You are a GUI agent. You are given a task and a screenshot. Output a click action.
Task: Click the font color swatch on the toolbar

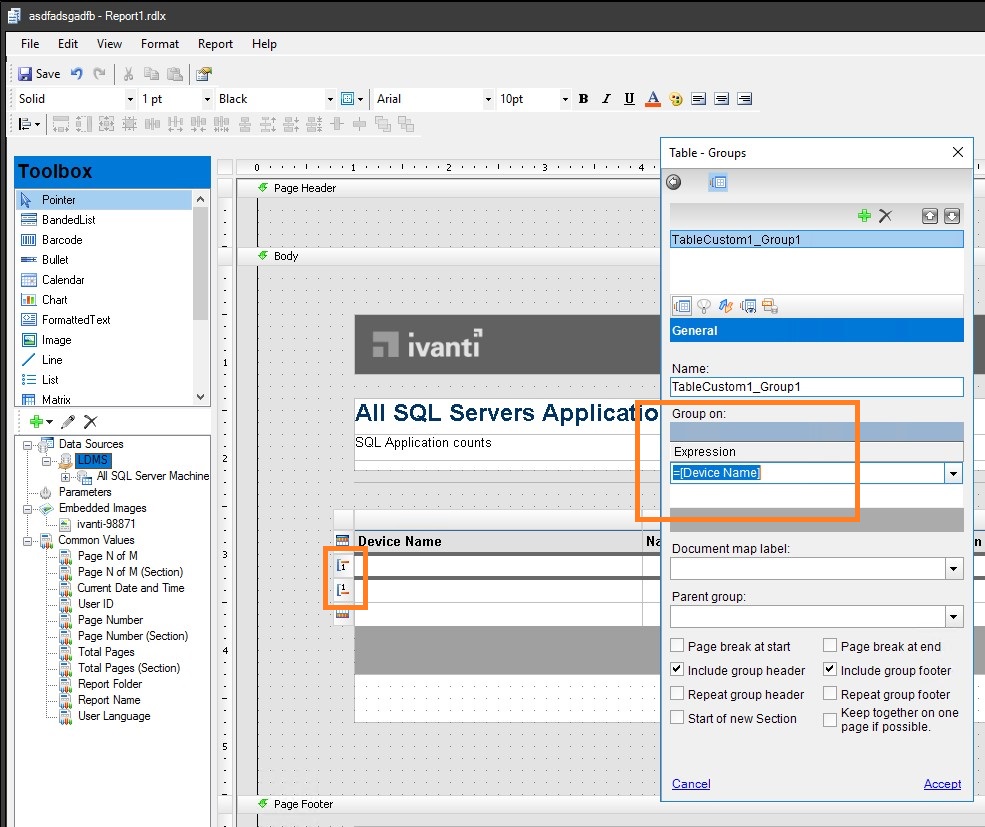point(652,99)
